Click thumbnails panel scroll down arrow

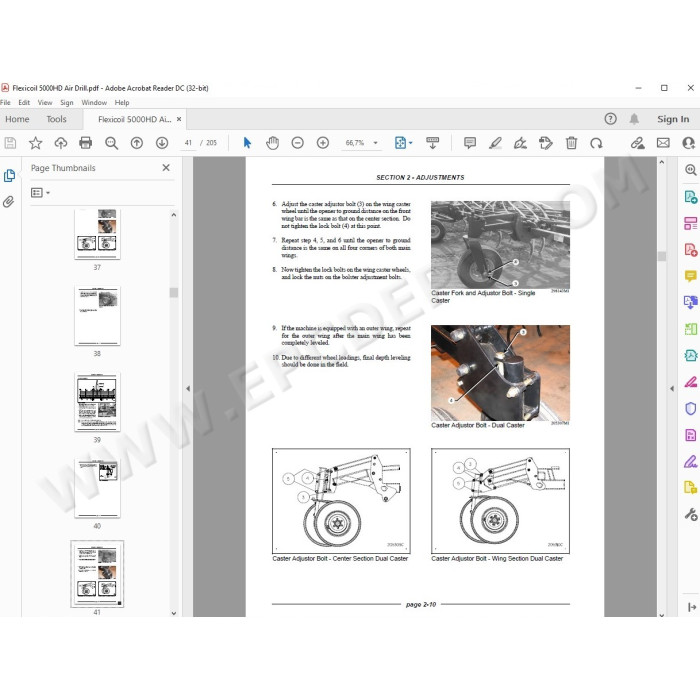click(174, 613)
